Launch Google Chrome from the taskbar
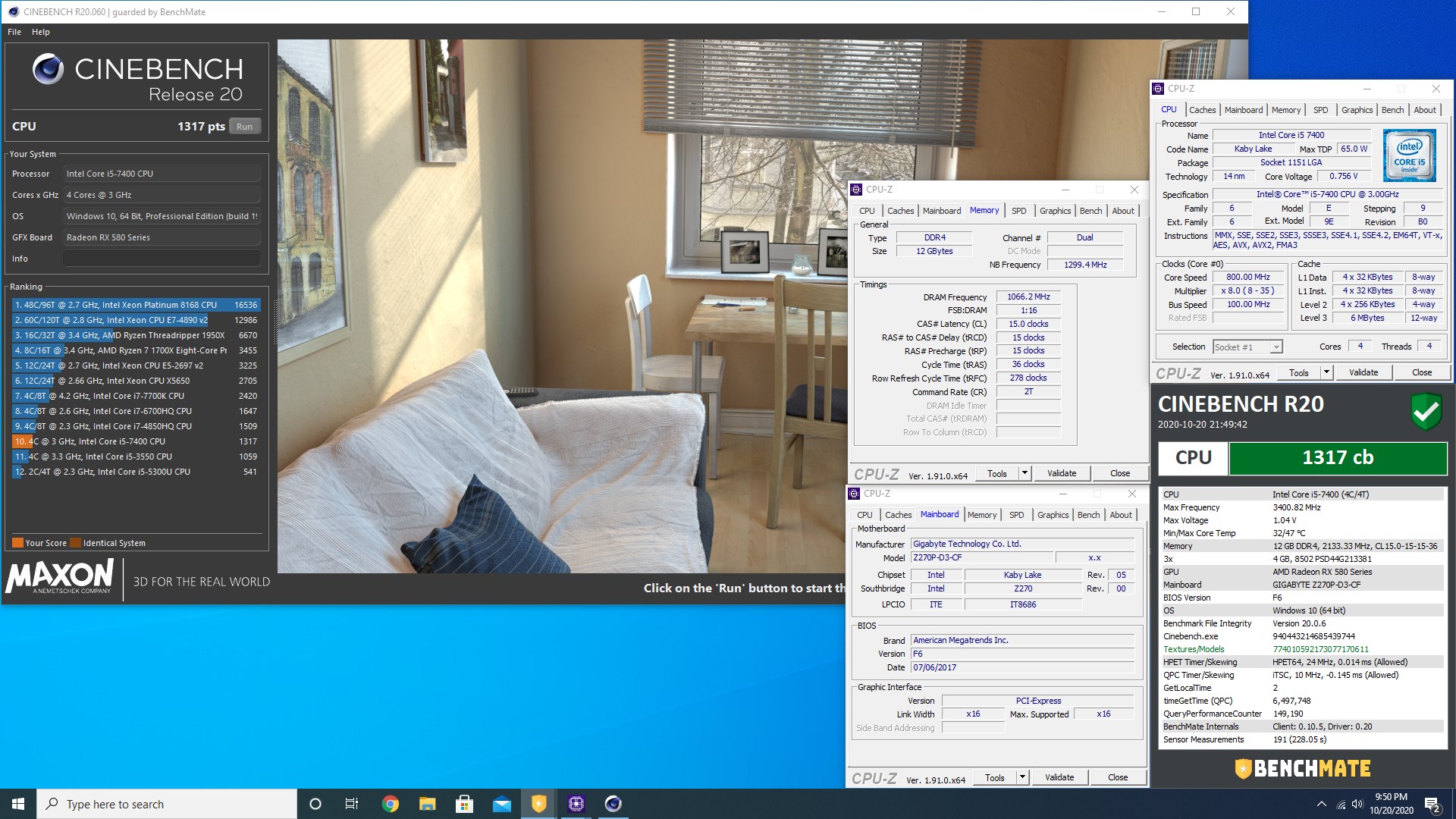 tap(391, 804)
